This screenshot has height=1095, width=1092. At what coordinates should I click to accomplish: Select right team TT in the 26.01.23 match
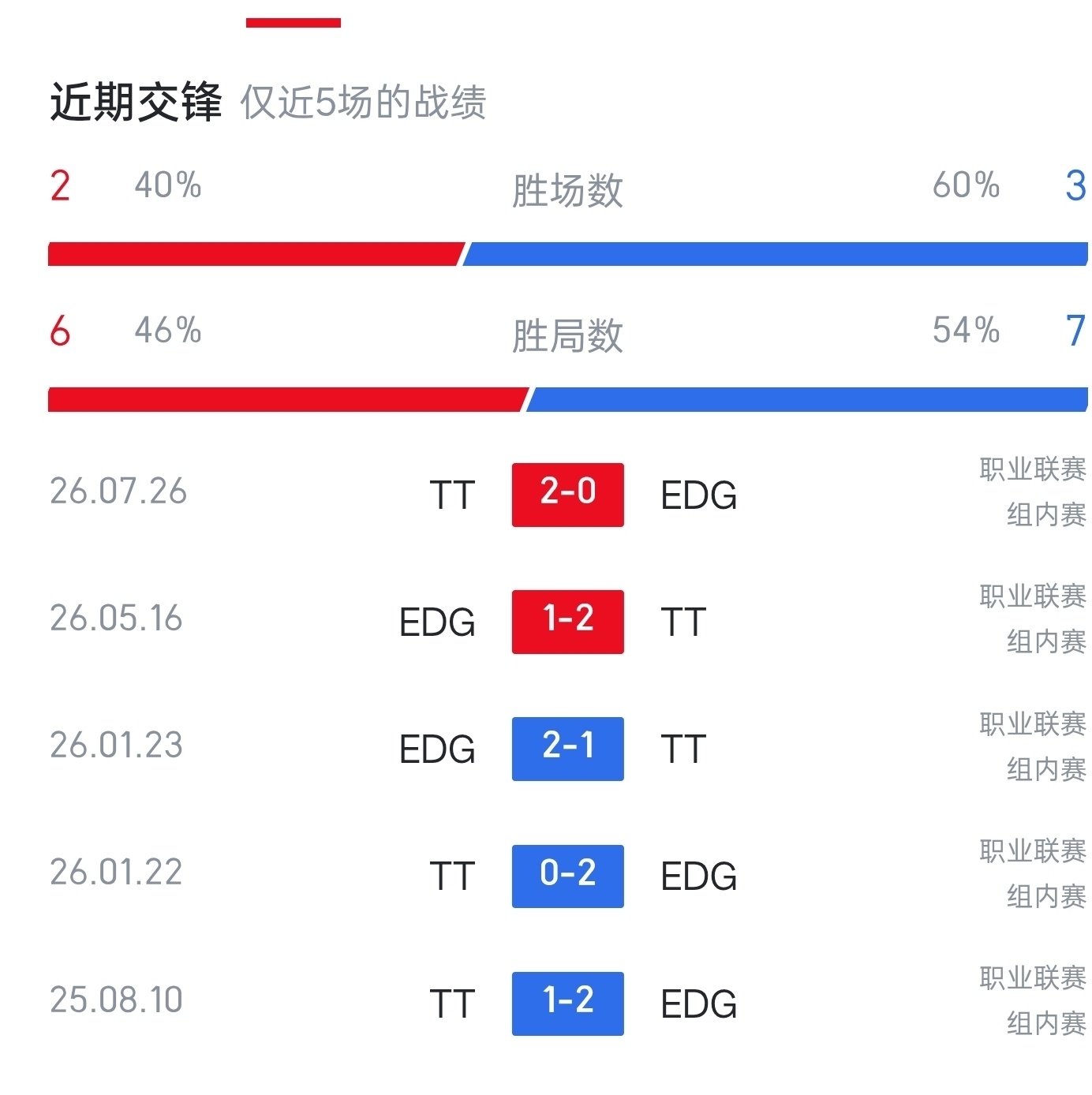pyautogui.click(x=683, y=749)
